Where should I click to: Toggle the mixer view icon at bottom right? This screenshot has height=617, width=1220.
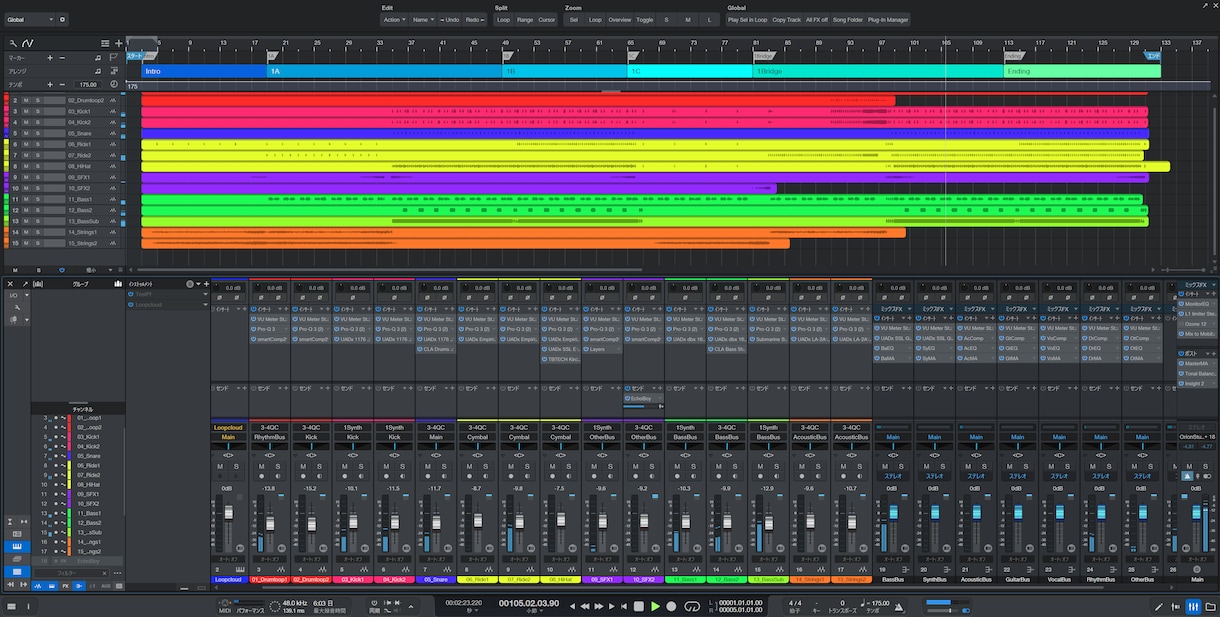pos(1194,606)
